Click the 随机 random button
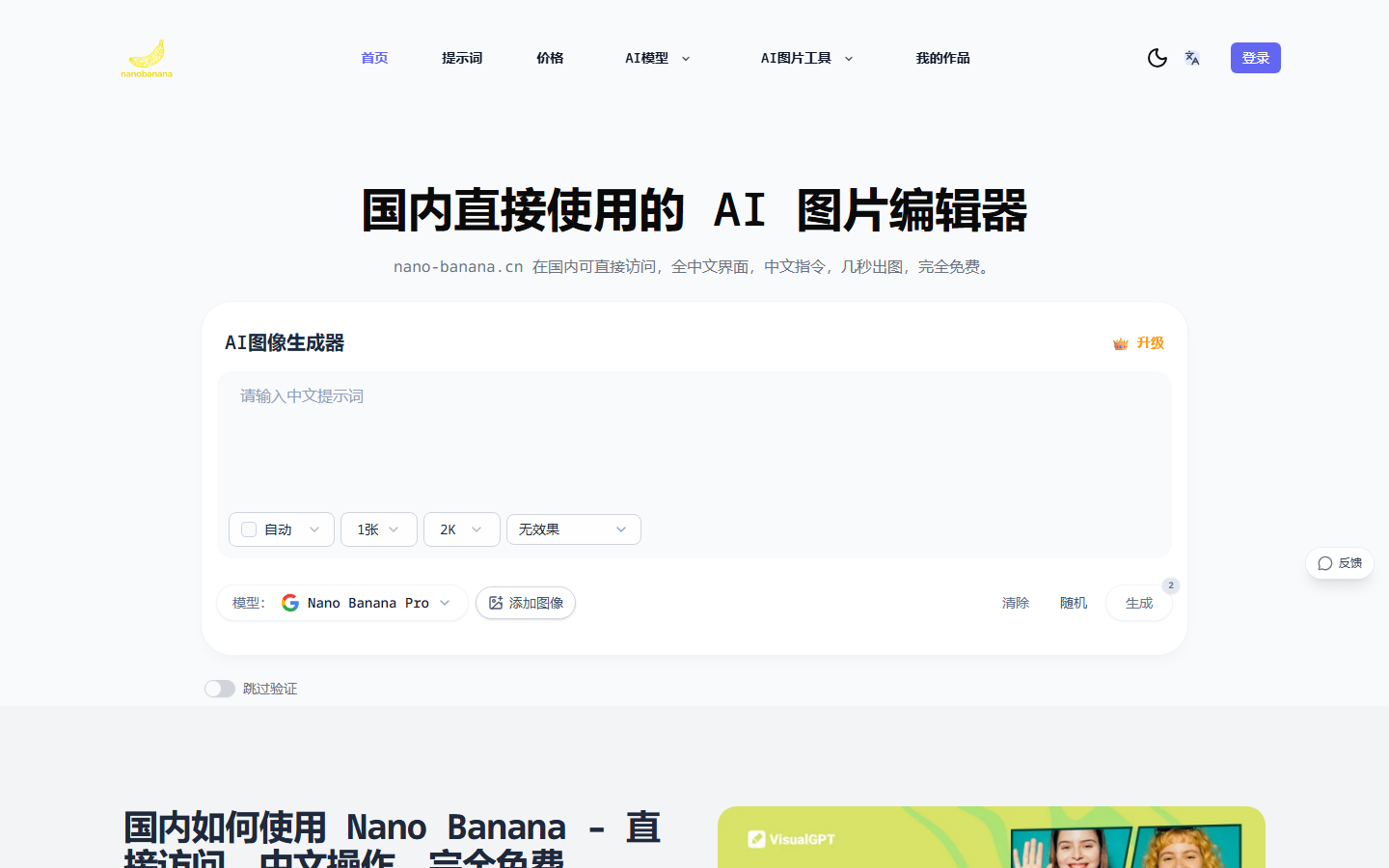Image resolution: width=1389 pixels, height=868 pixels. pyautogui.click(x=1074, y=603)
